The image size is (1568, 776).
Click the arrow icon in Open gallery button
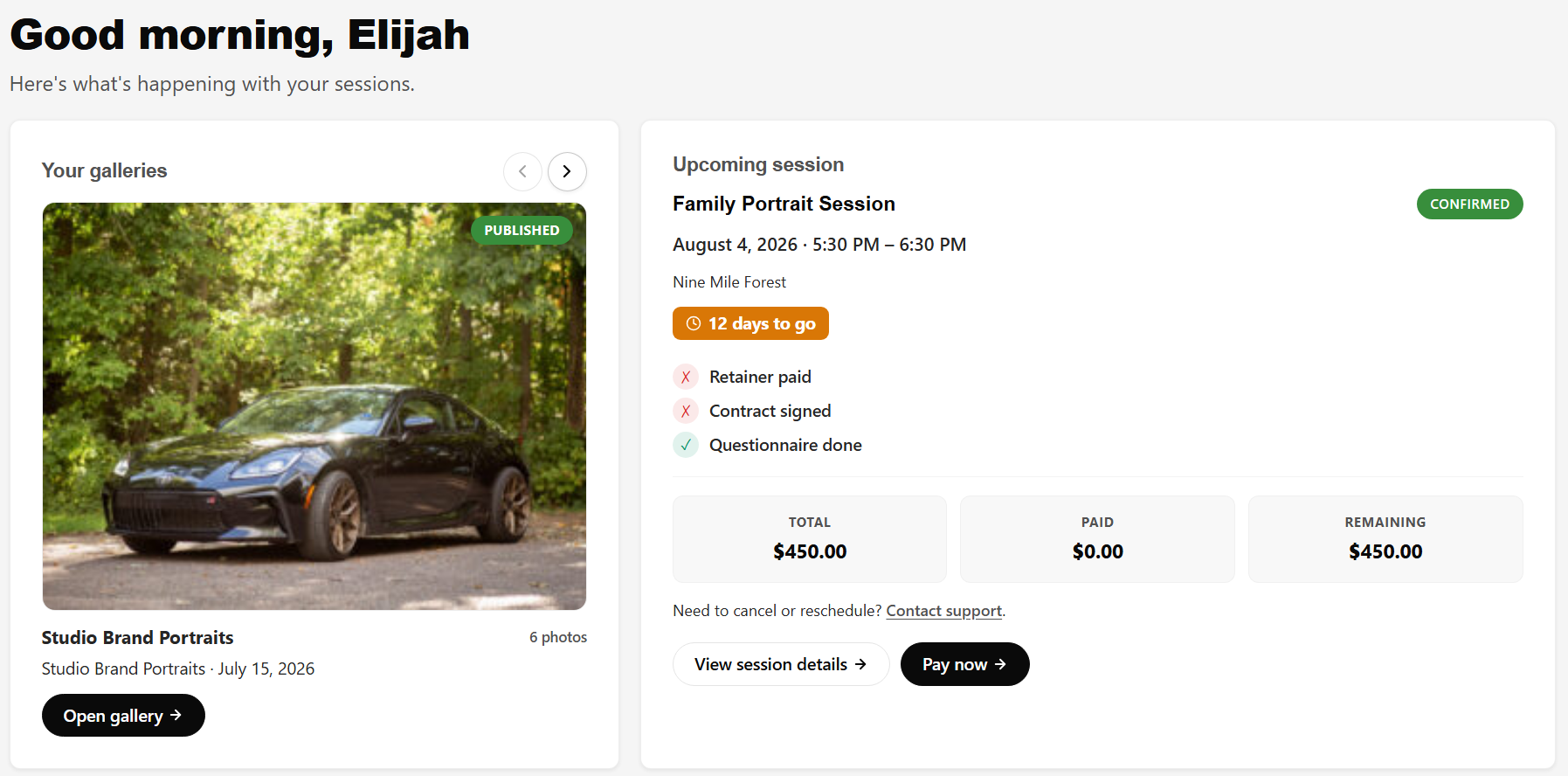point(176,715)
